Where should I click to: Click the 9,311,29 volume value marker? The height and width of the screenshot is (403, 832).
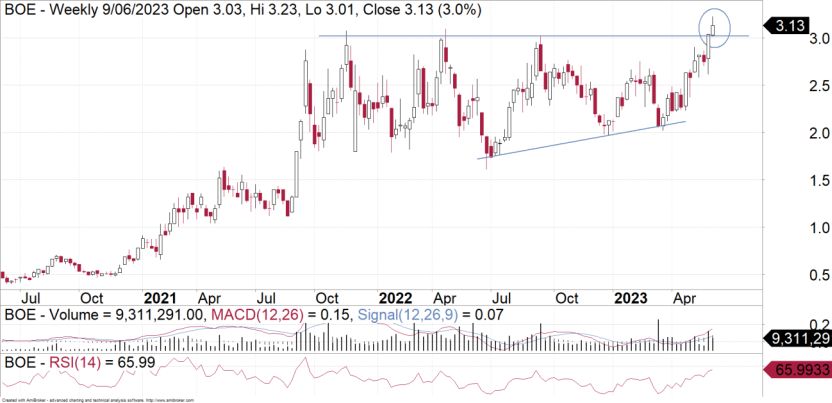tap(797, 337)
